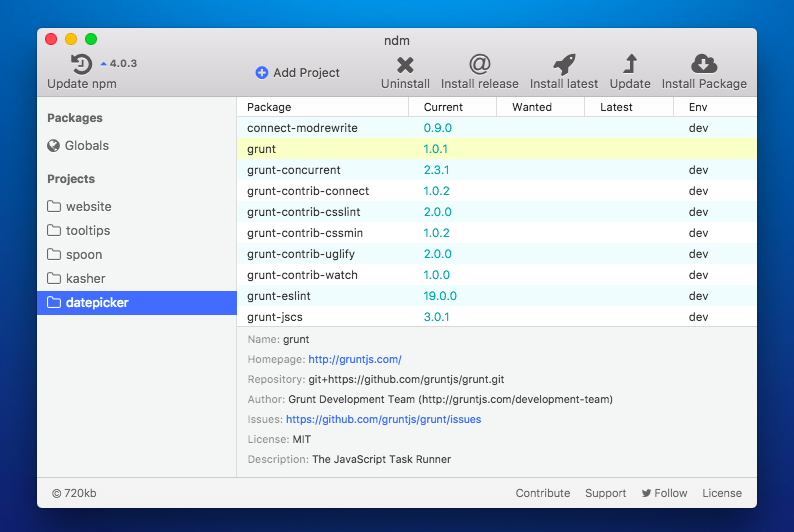Screen dimensions: 794x532
Task: Click version 2.3.1 of grunt-concurrent
Action: pos(436,170)
